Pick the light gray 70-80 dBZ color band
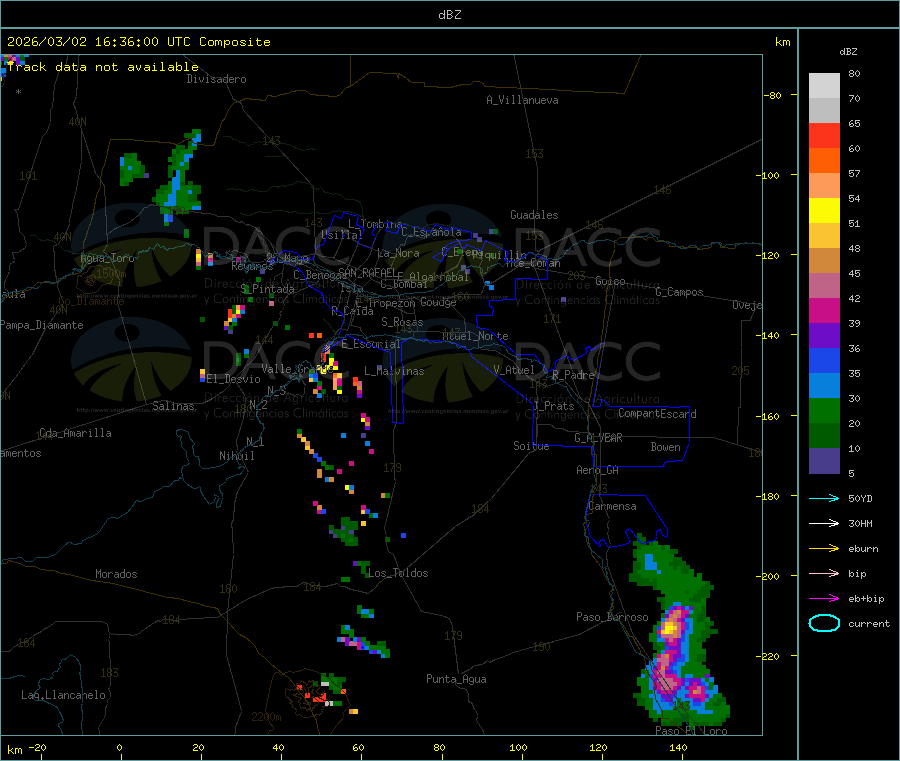Viewport: 900px width, 761px height. pos(824,86)
